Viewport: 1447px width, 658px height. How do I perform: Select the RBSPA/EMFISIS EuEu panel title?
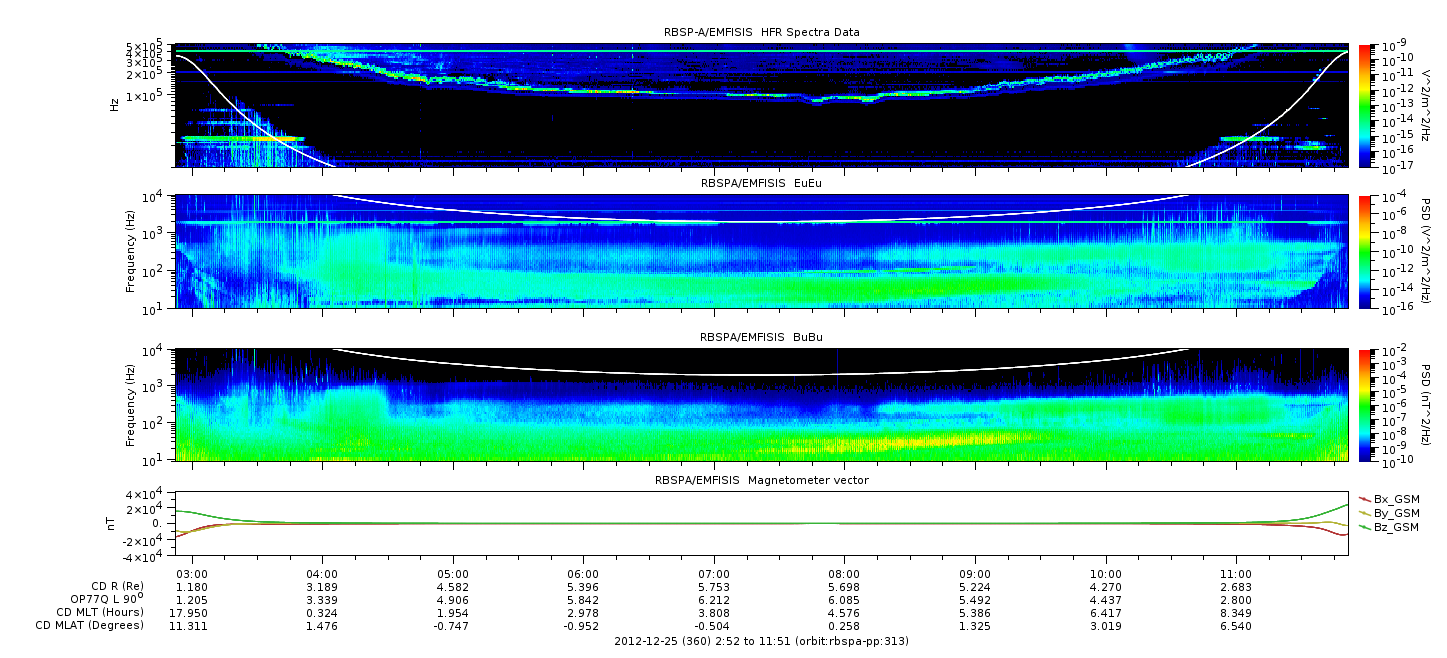(x=761, y=184)
